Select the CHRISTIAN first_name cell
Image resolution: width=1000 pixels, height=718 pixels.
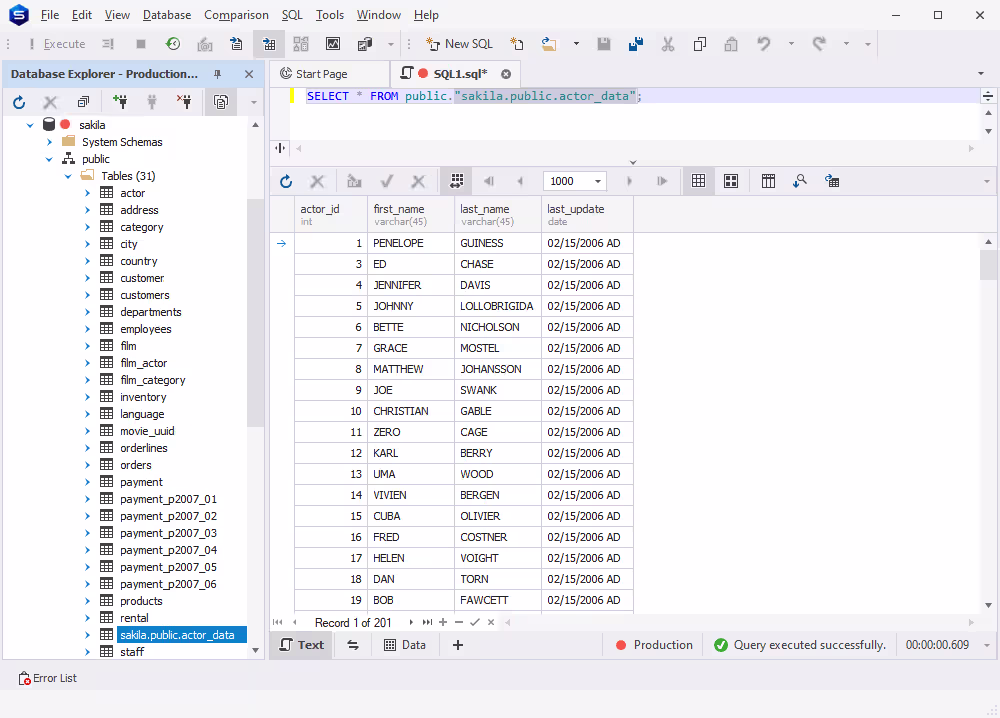coord(411,411)
